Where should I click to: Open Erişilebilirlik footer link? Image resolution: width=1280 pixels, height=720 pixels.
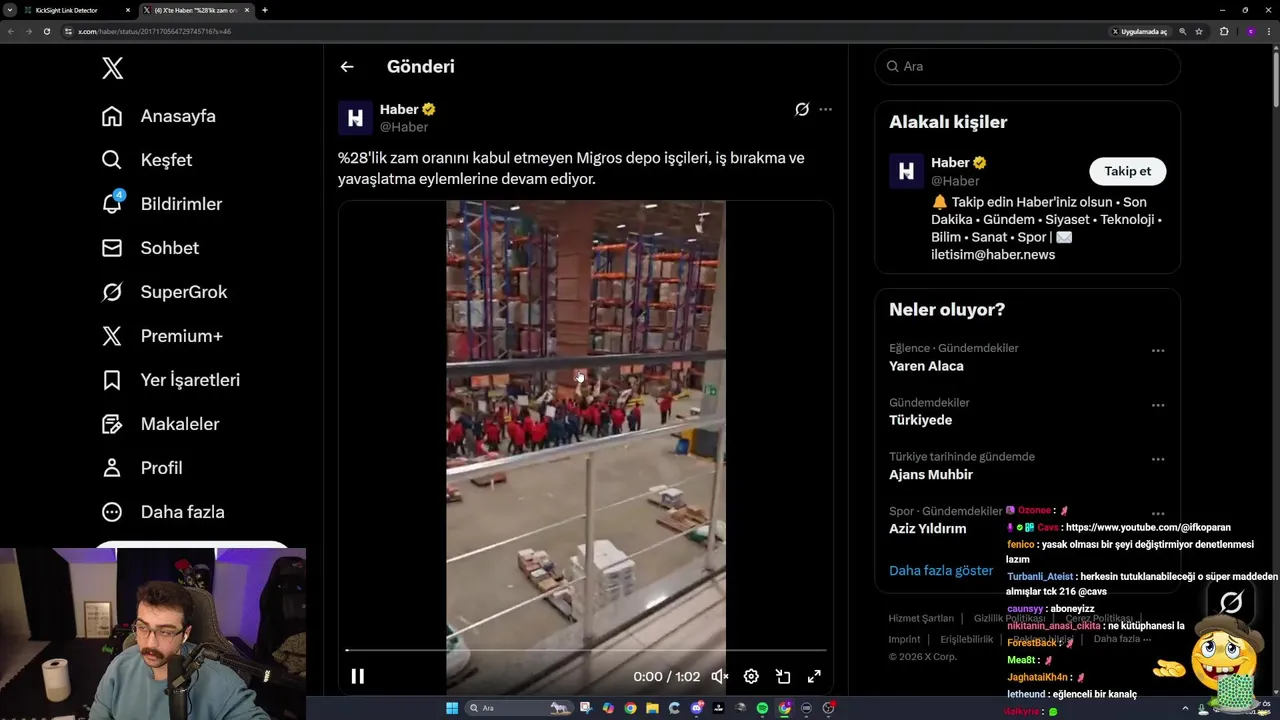[966, 639]
